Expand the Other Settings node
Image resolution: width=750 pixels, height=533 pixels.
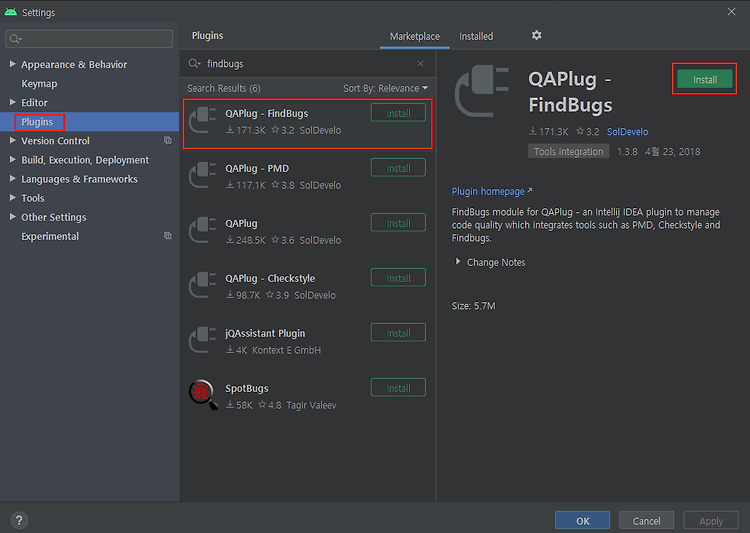12,217
